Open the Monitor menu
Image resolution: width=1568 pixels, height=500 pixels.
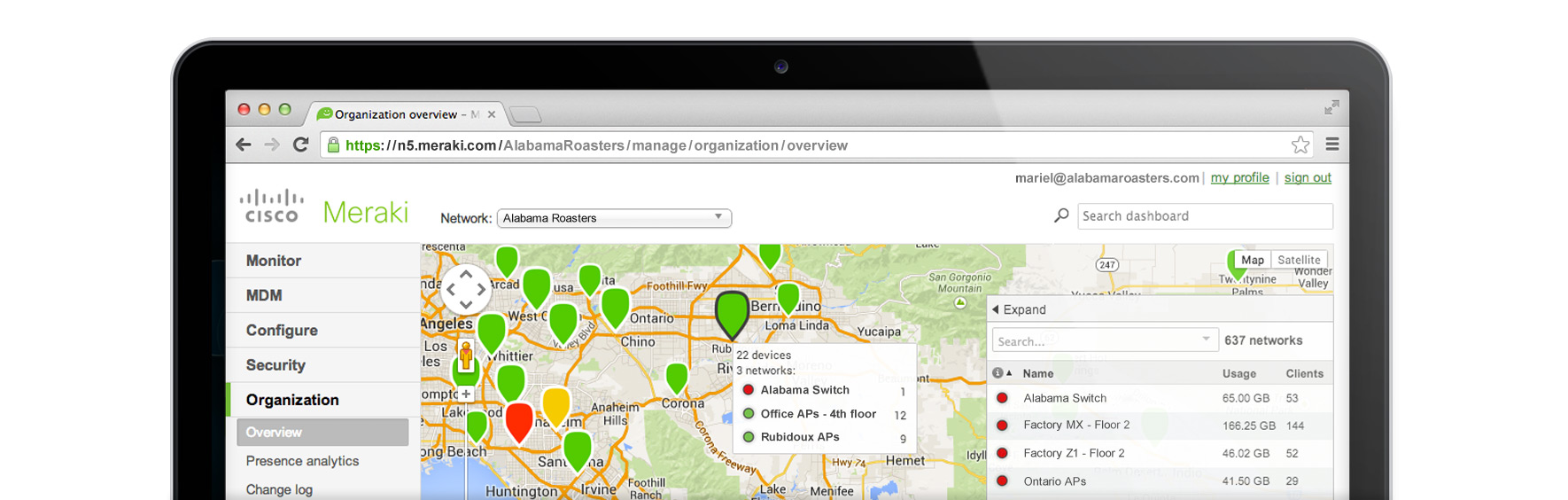pyautogui.click(x=274, y=261)
